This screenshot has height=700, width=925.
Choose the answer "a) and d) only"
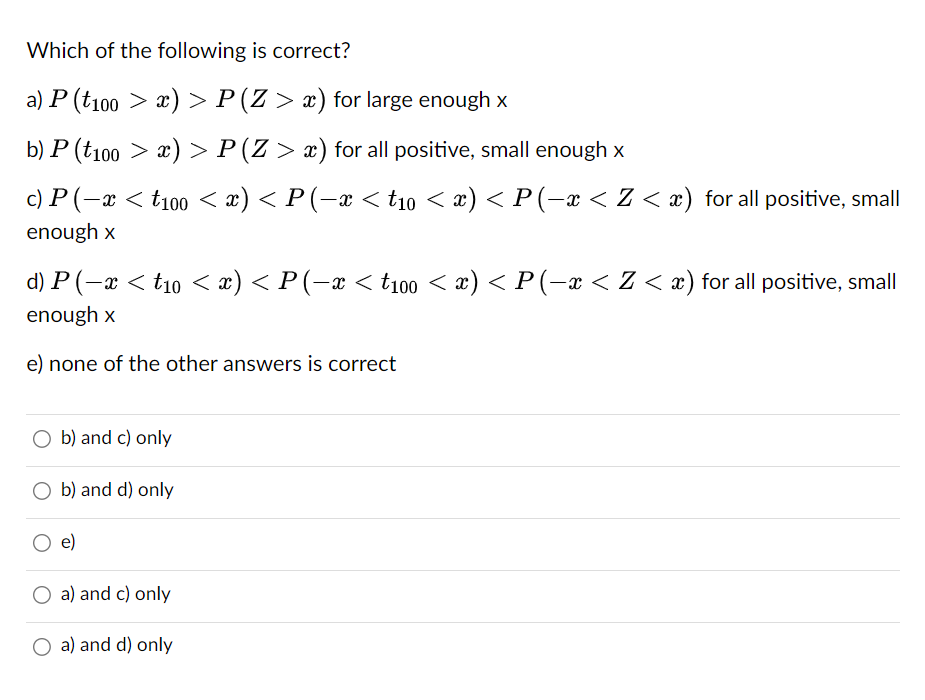click(118, 645)
